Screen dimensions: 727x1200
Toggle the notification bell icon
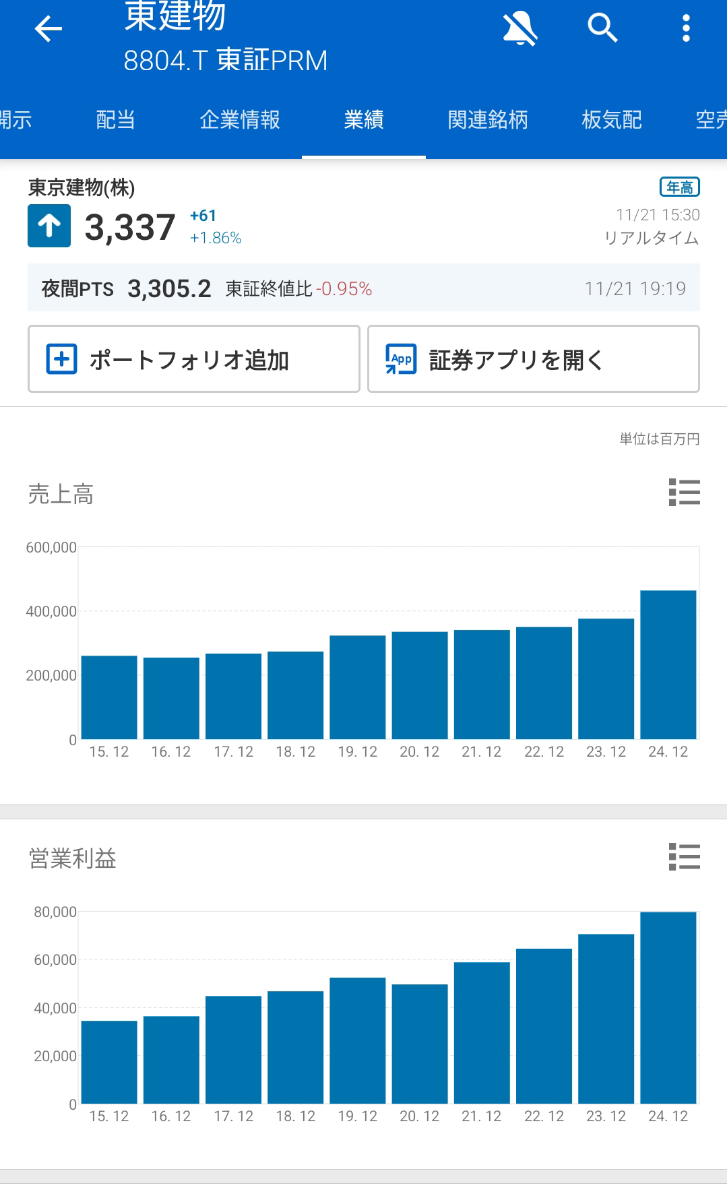(520, 29)
